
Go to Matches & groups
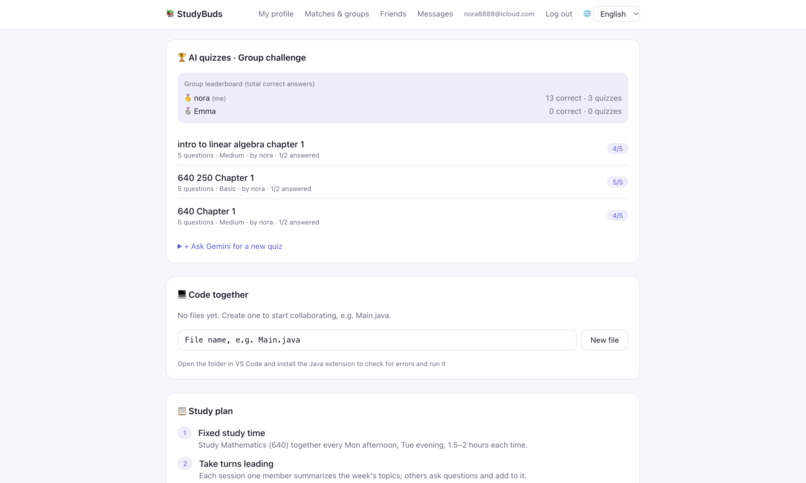point(337,14)
